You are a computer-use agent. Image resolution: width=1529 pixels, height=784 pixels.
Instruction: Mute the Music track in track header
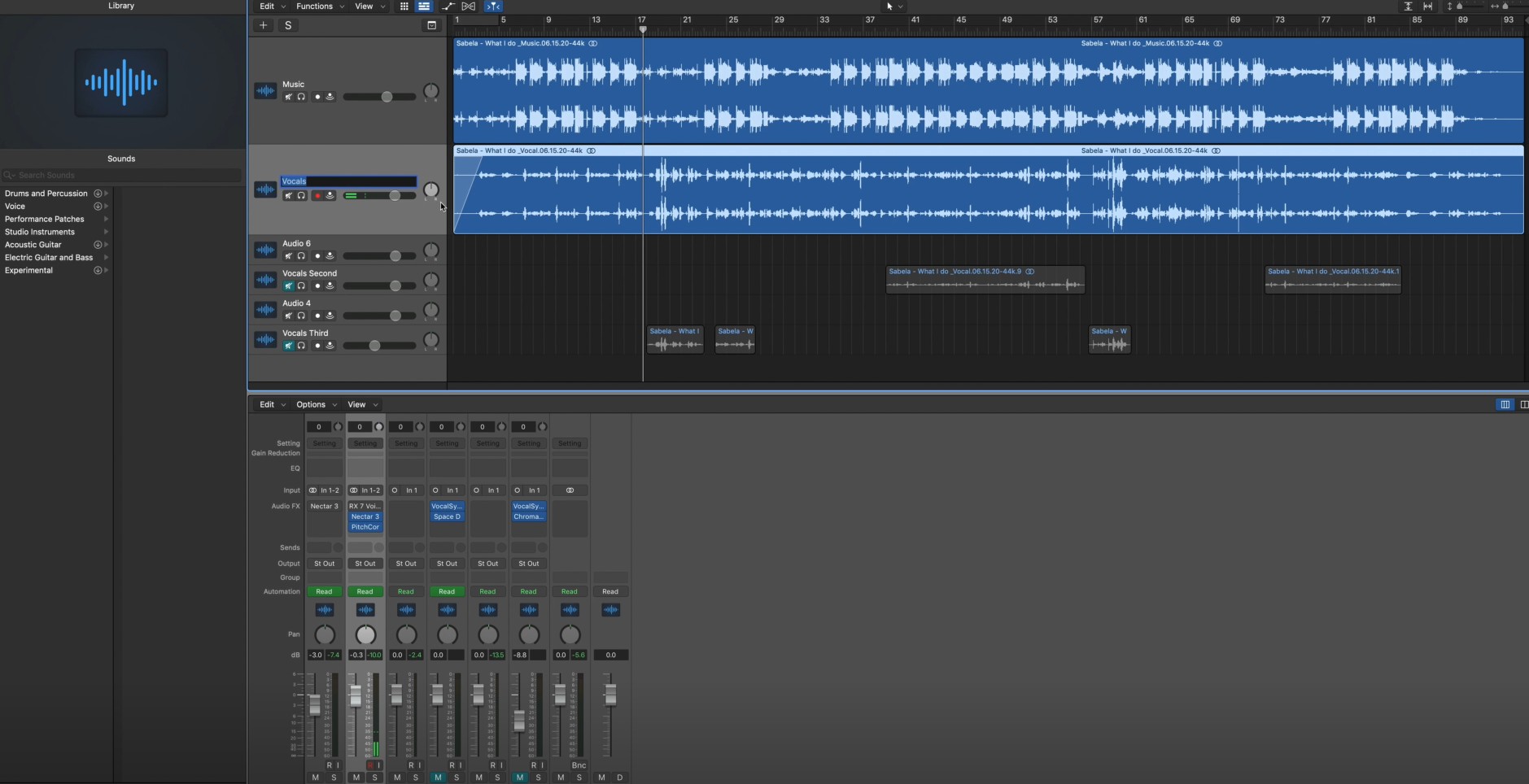288,97
